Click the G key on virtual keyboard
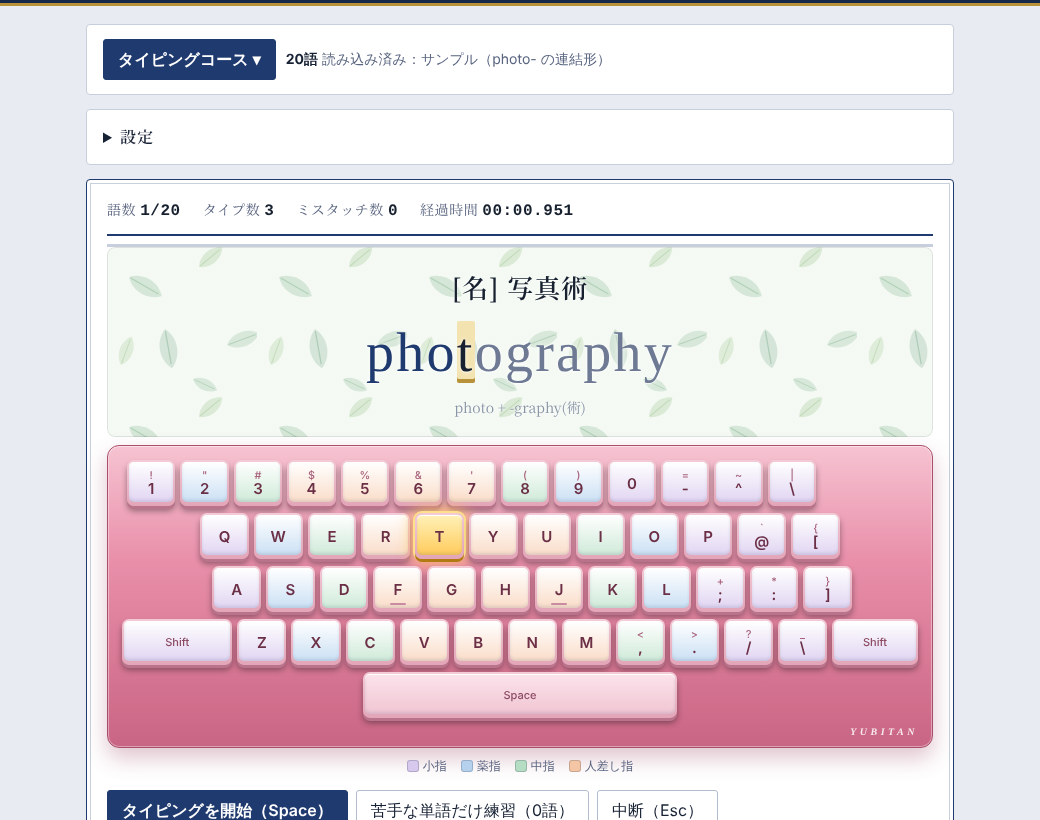Viewport: 1040px width, 820px height. pos(451,589)
